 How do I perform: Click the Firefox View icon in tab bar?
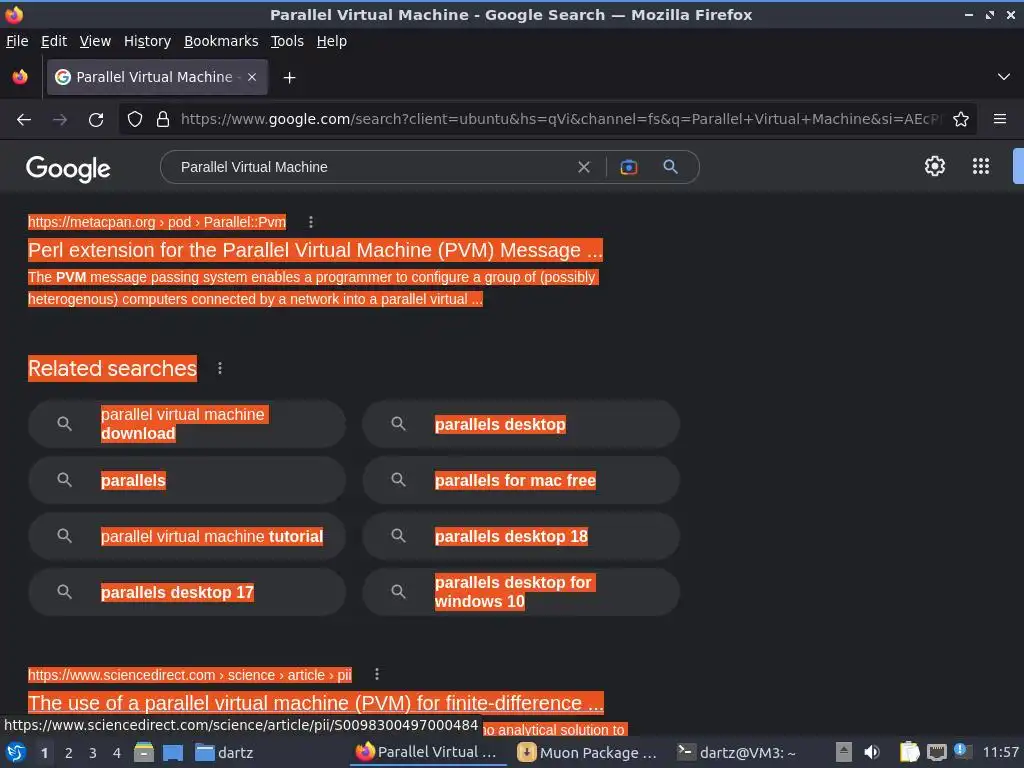[x=20, y=77]
